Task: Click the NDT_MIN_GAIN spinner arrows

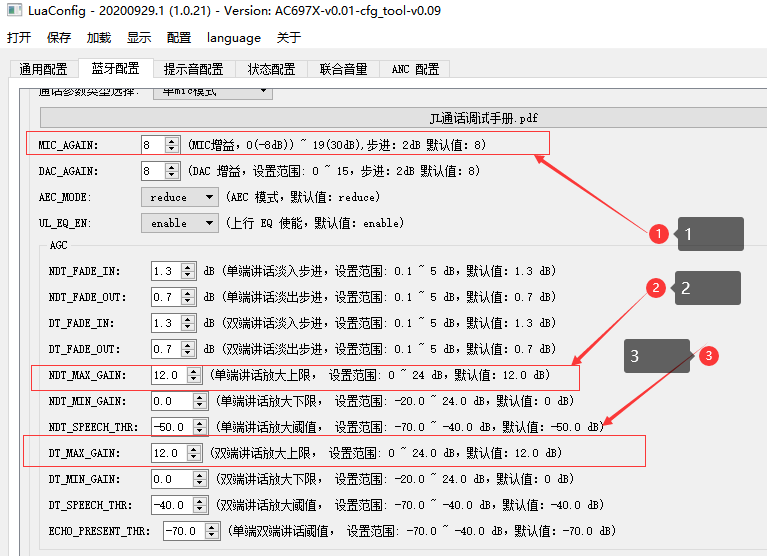Action: click(x=200, y=401)
